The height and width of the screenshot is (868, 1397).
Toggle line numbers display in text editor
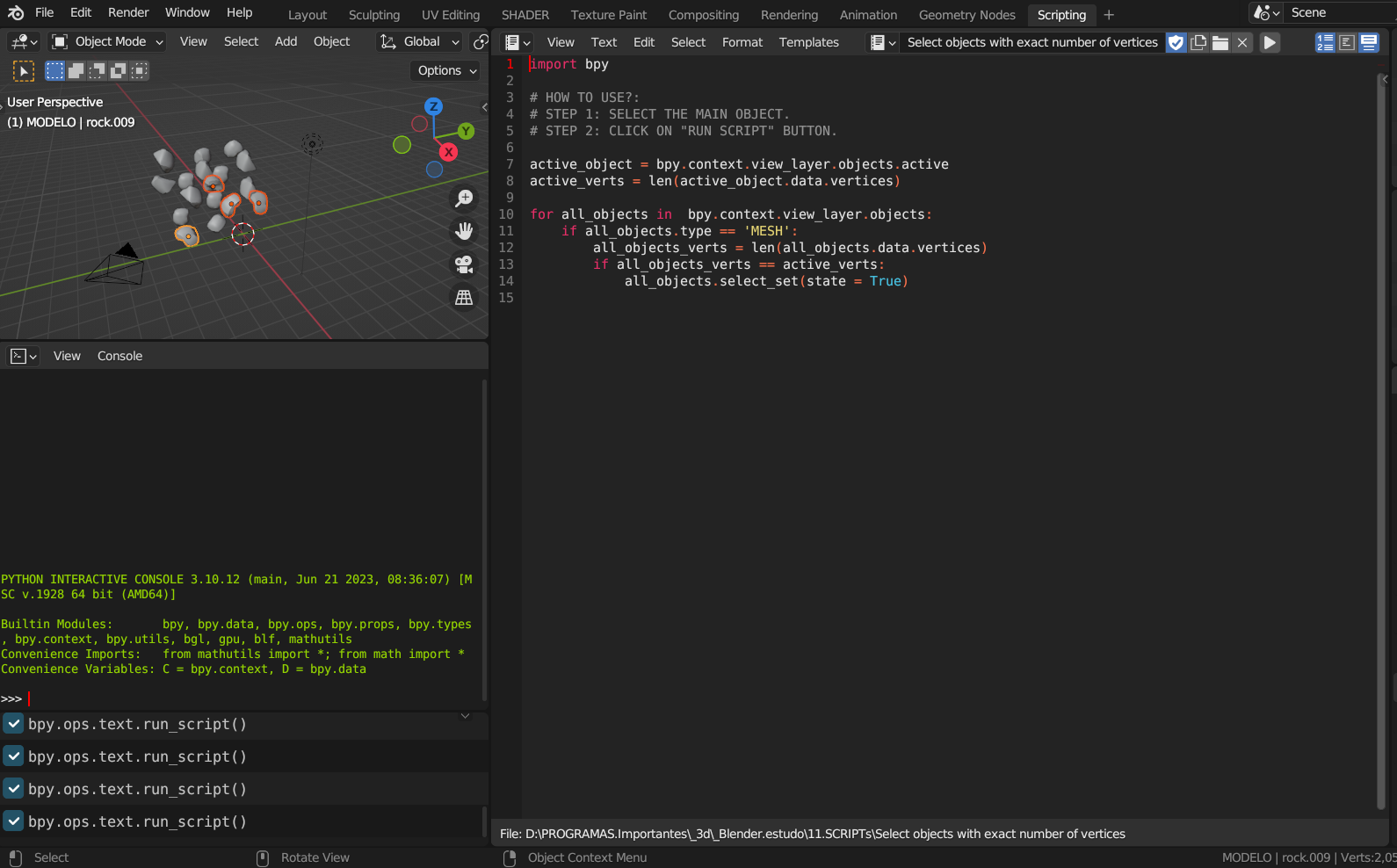pyautogui.click(x=1325, y=42)
